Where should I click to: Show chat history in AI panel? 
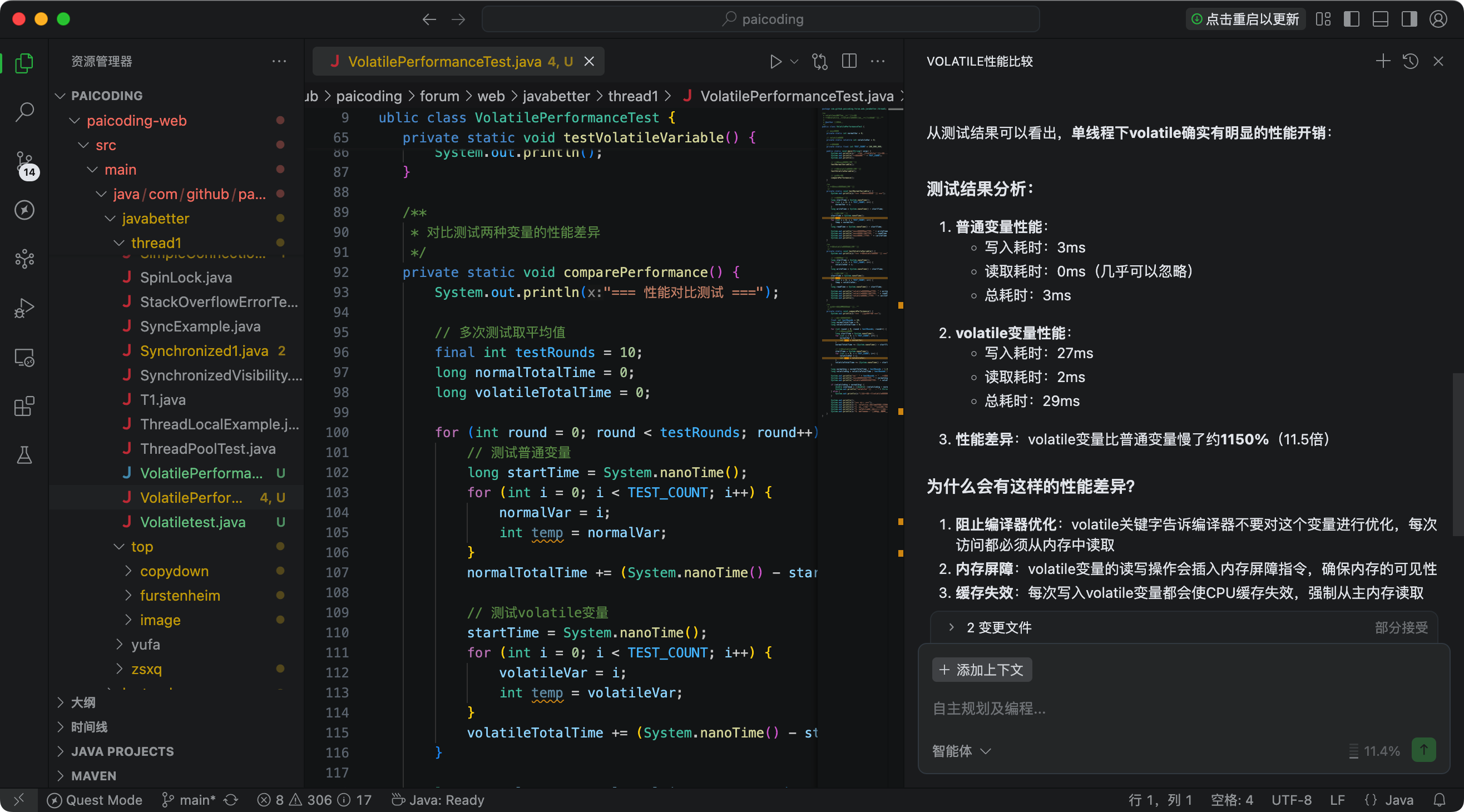(x=1411, y=61)
